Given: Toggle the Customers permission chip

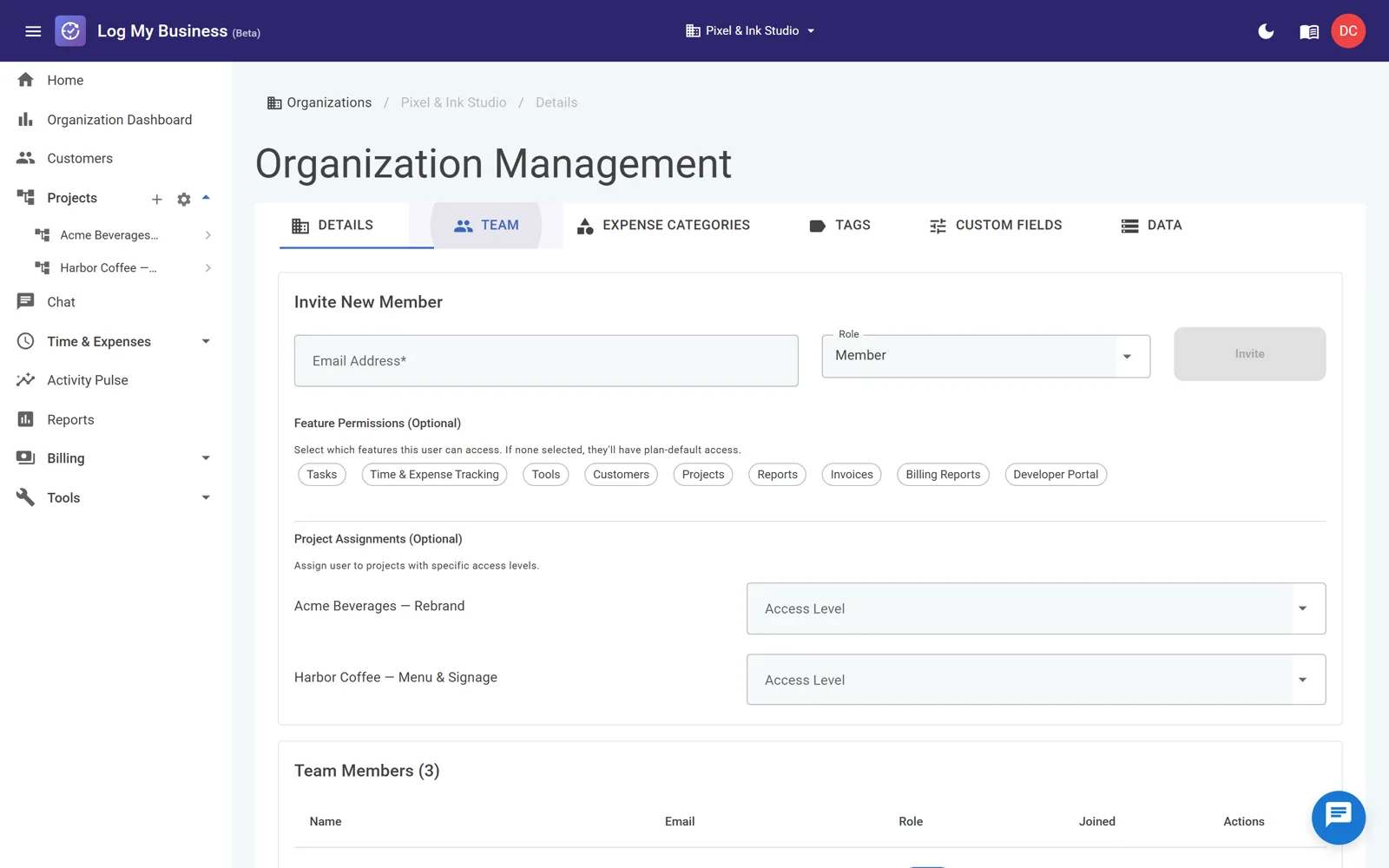Looking at the screenshot, I should pyautogui.click(x=621, y=475).
